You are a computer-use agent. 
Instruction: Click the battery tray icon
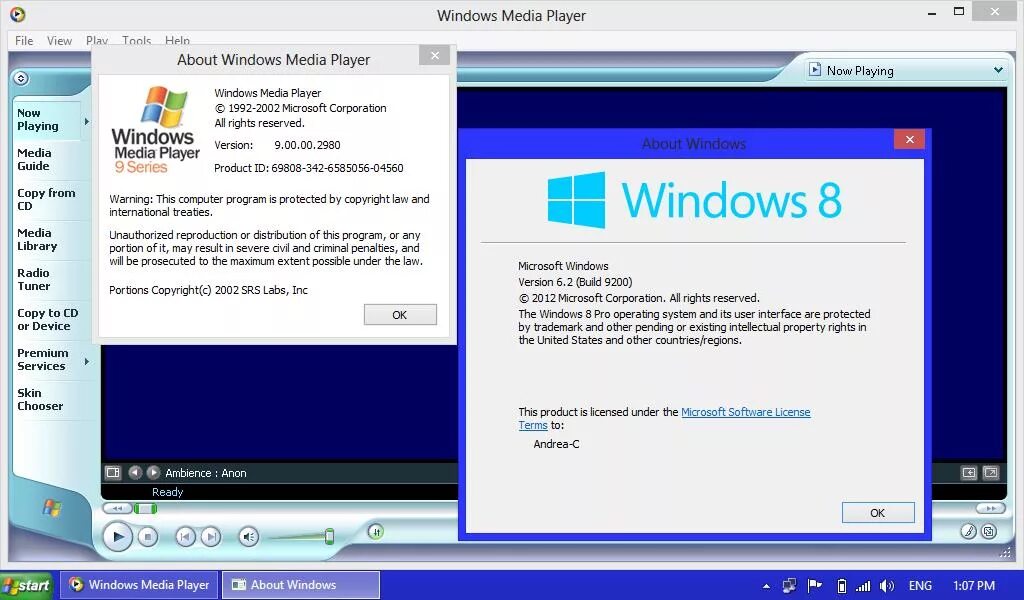[x=842, y=586]
